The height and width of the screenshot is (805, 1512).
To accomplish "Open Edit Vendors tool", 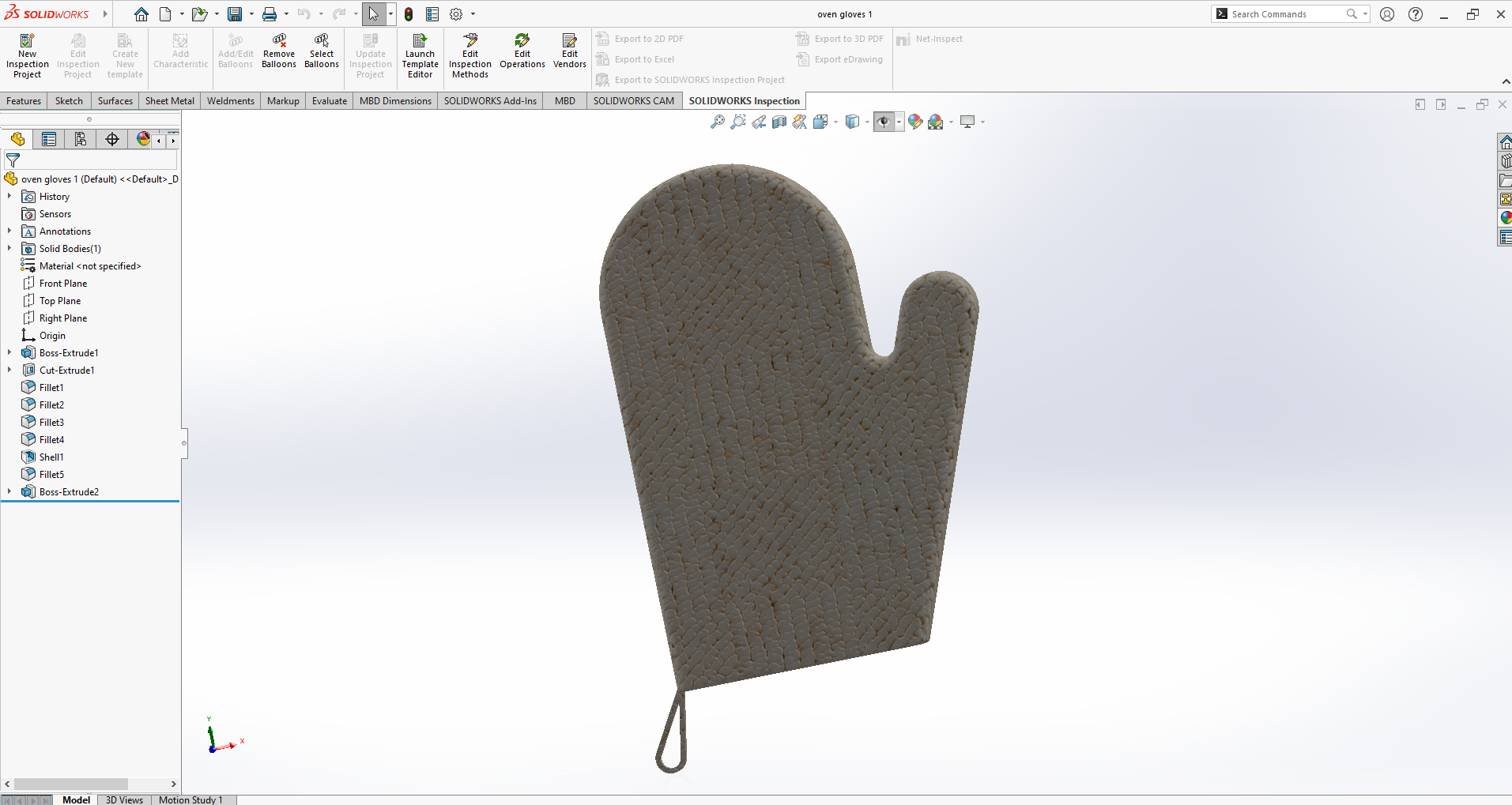I will pos(570,51).
